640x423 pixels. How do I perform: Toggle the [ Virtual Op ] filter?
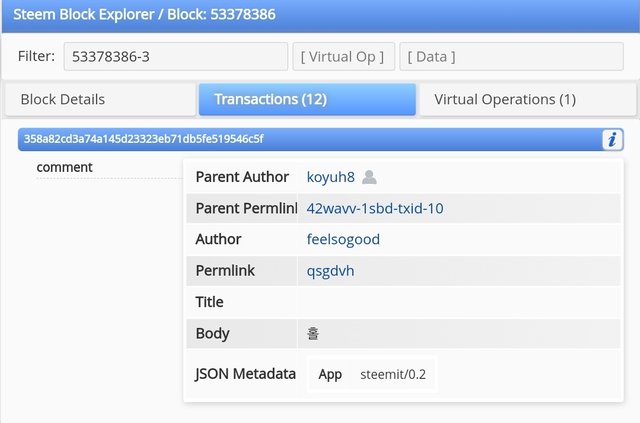click(343, 56)
